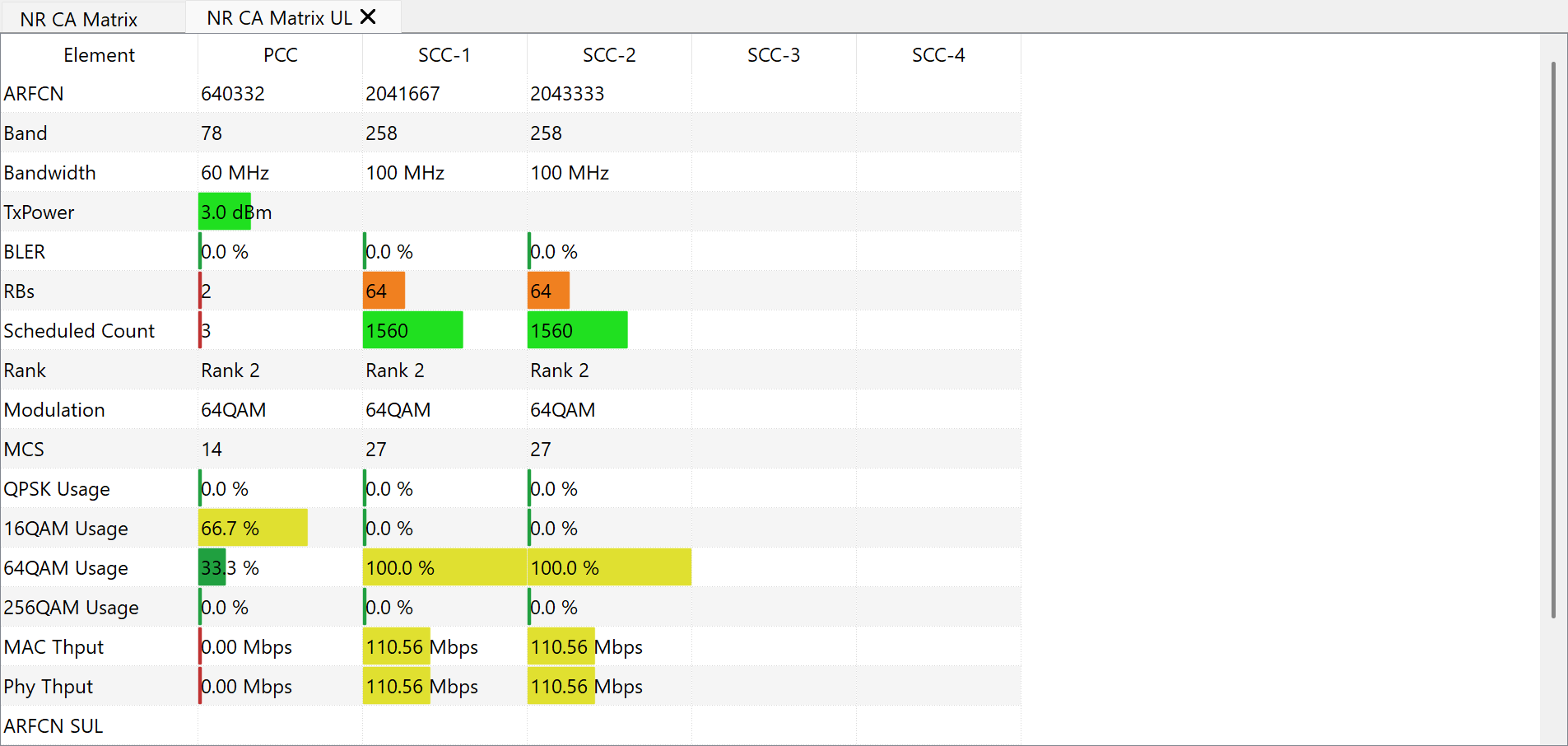Select the SCC-2 column header

coord(609,55)
